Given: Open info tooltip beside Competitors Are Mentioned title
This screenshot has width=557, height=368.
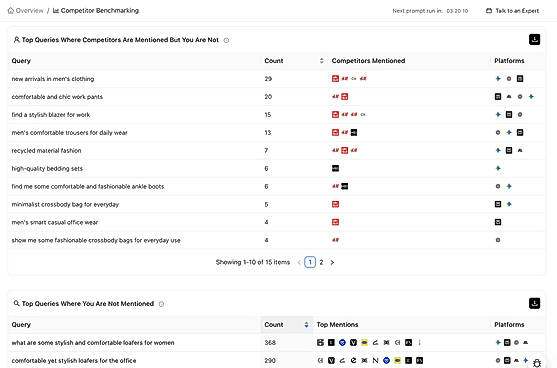Looking at the screenshot, I should 226,40.
